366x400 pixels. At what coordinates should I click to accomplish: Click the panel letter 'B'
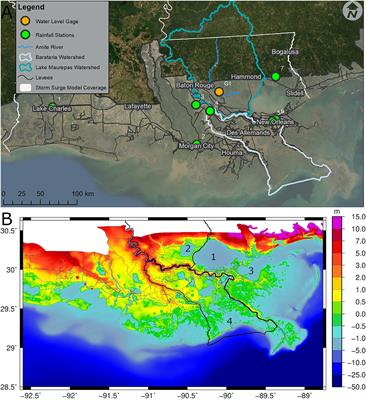coord(7,219)
